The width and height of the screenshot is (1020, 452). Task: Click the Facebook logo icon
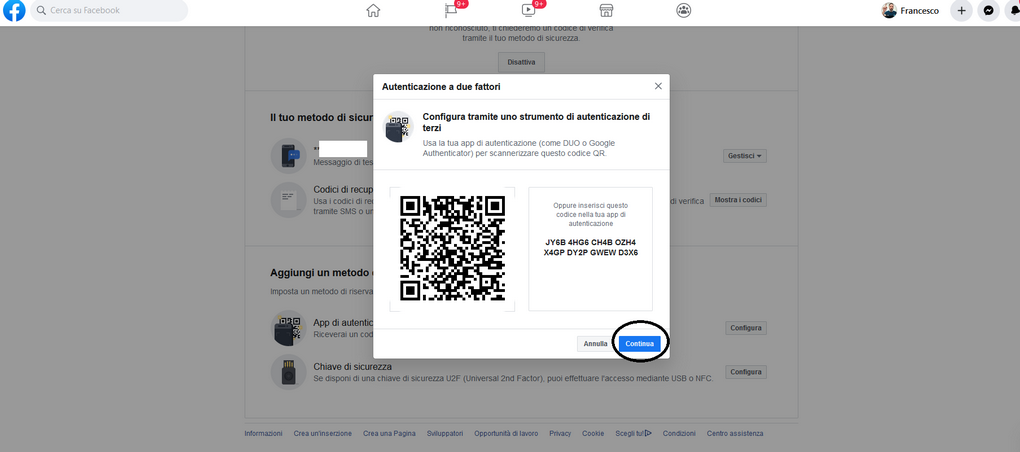[14, 10]
